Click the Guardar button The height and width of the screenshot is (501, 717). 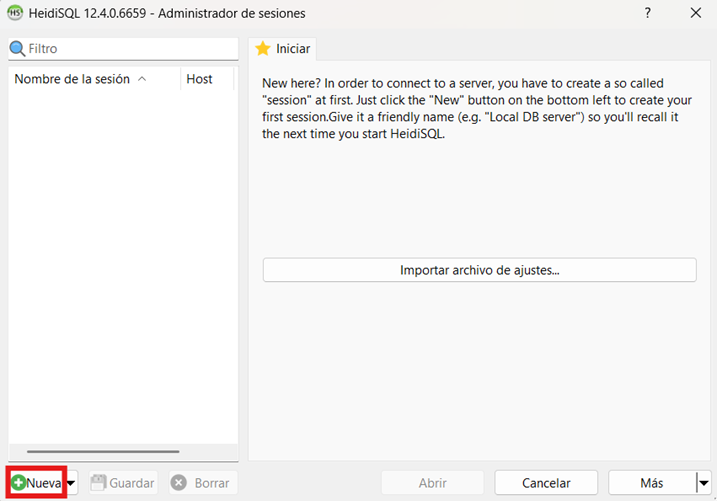(123, 483)
